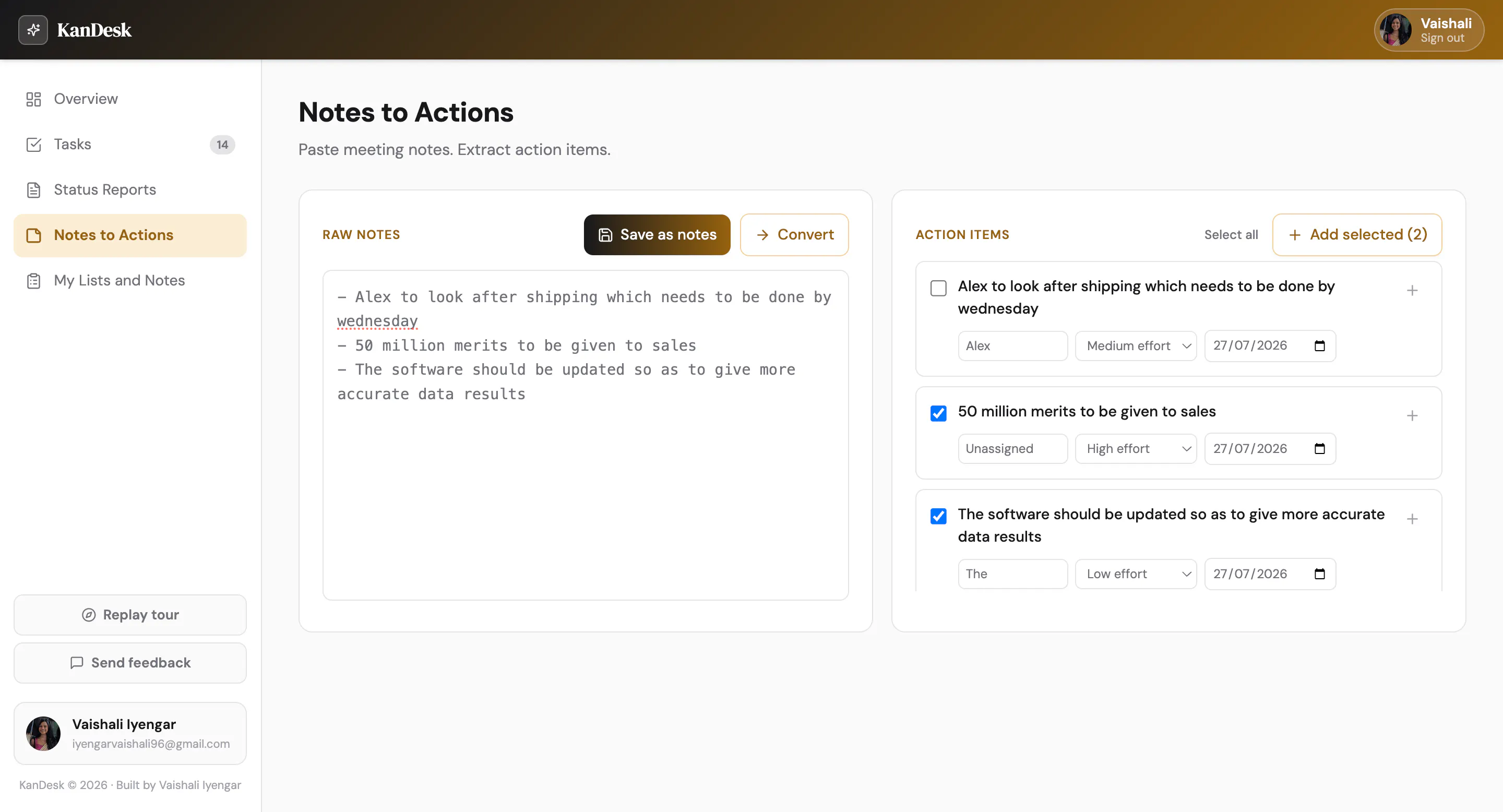Click inside the raw notes text area
The image size is (1503, 812).
pyautogui.click(x=585, y=435)
